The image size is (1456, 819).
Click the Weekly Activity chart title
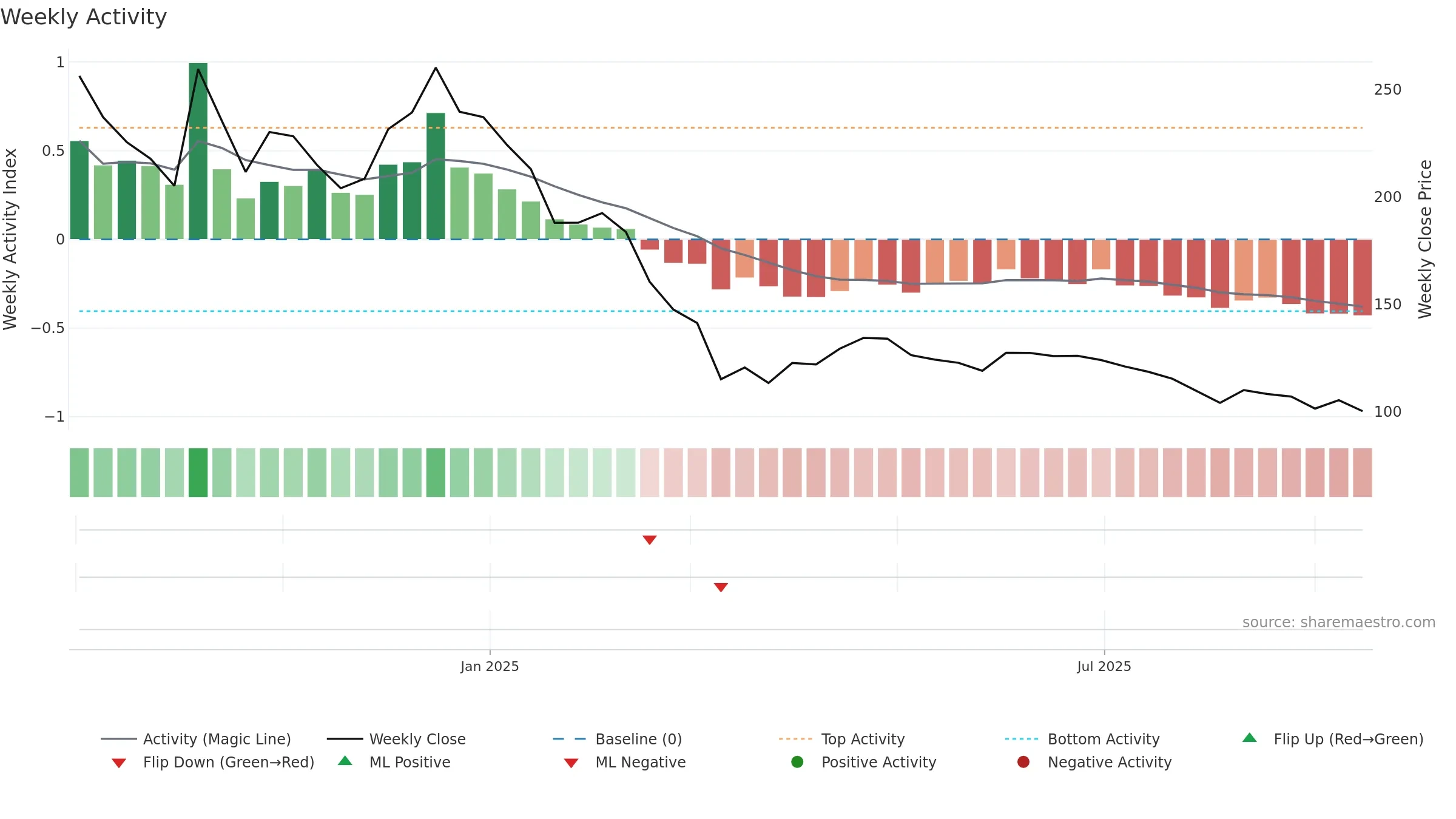tap(84, 17)
